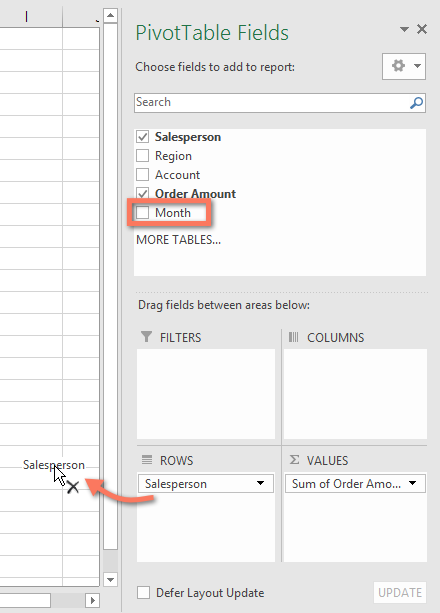Click the vertical scrollbar down arrow
The image size is (440, 613).
(x=110, y=579)
